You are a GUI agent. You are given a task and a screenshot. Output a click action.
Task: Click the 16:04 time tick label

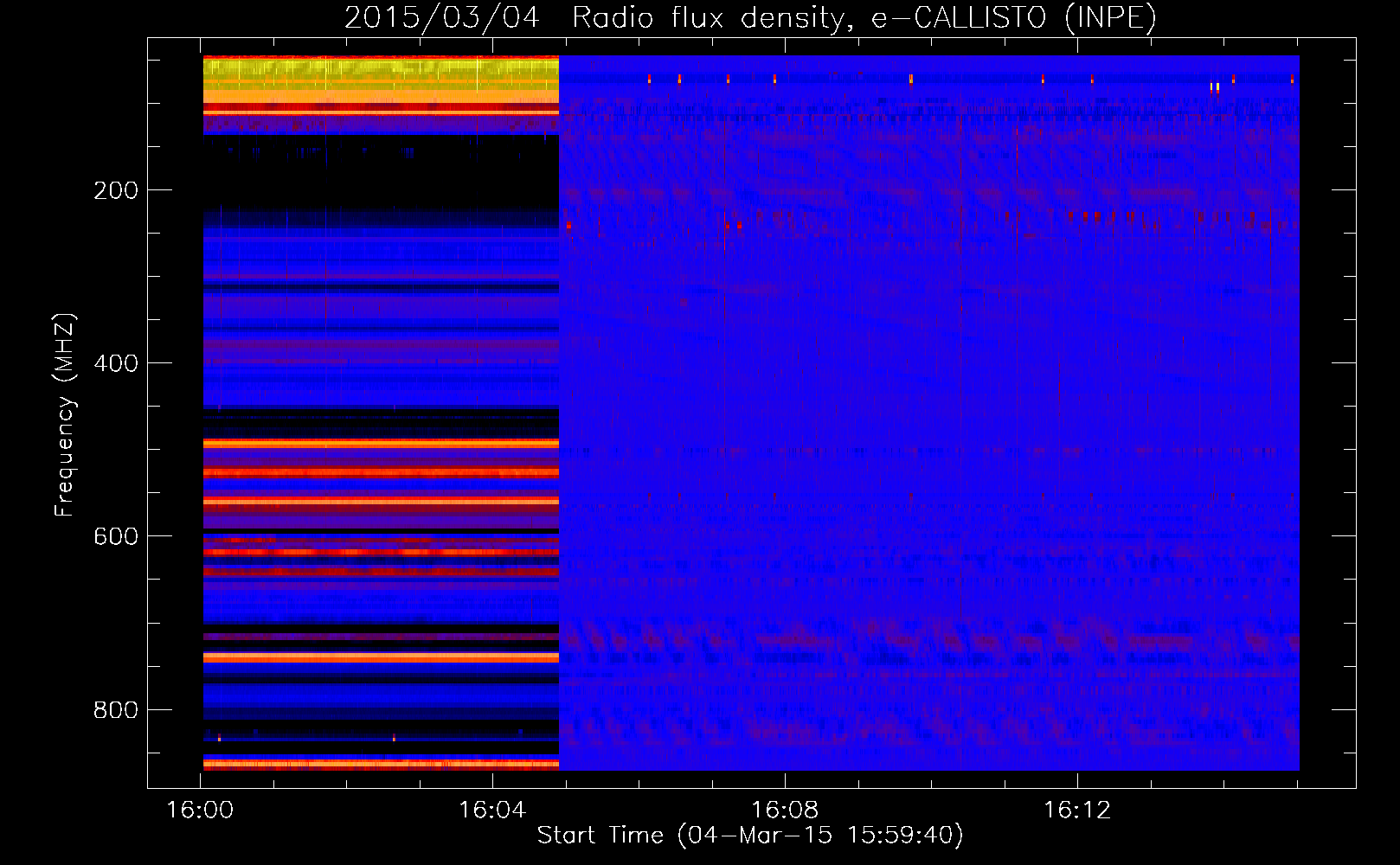pyautogui.click(x=492, y=811)
